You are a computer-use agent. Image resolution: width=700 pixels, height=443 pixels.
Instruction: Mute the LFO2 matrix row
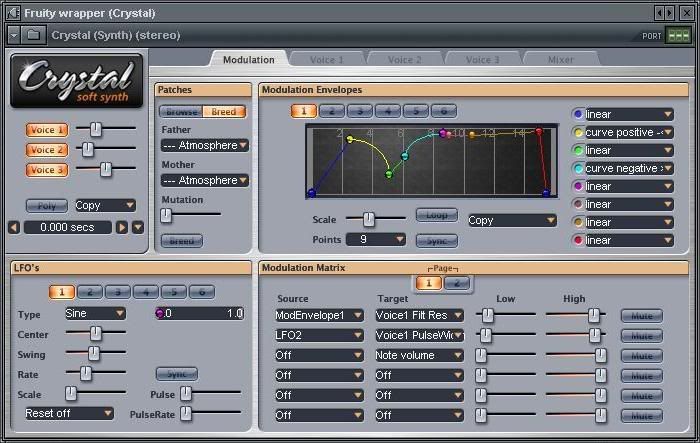[x=642, y=335]
